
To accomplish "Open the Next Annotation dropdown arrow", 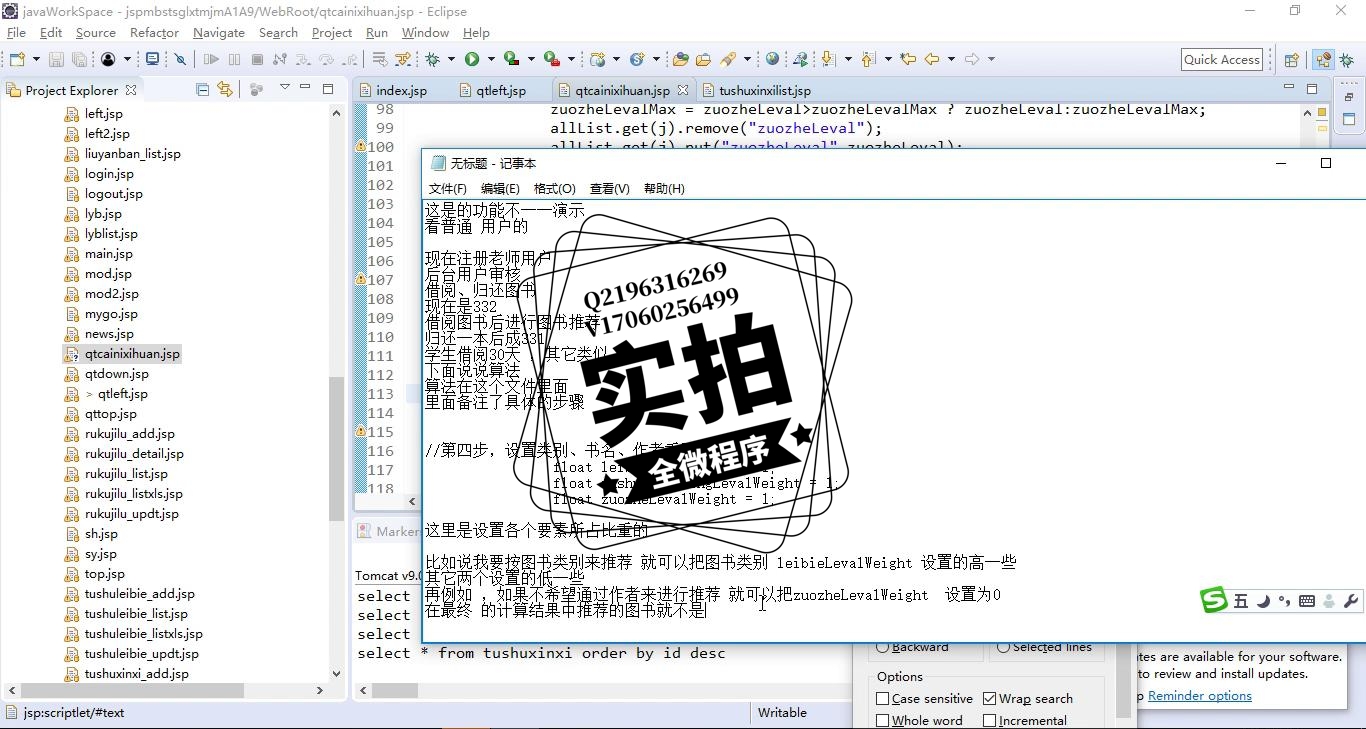I will pyautogui.click(x=848, y=59).
